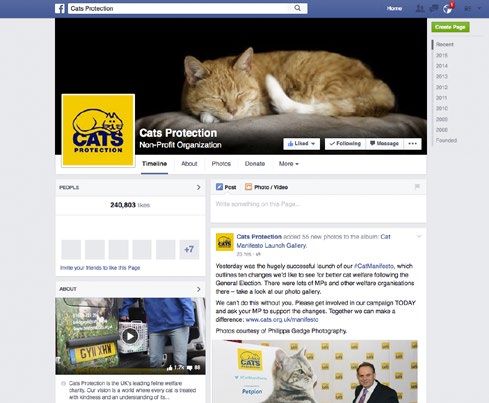Click the Facebook logo icon
The width and height of the screenshot is (489, 403).
click(x=60, y=9)
